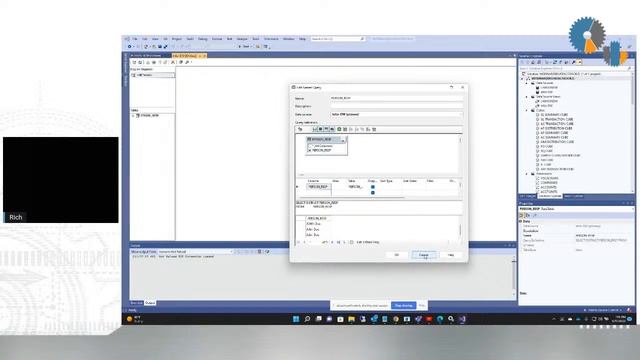Select the COMPANIES dimension in Solution Explorer
640x360 pixels.
point(549,182)
